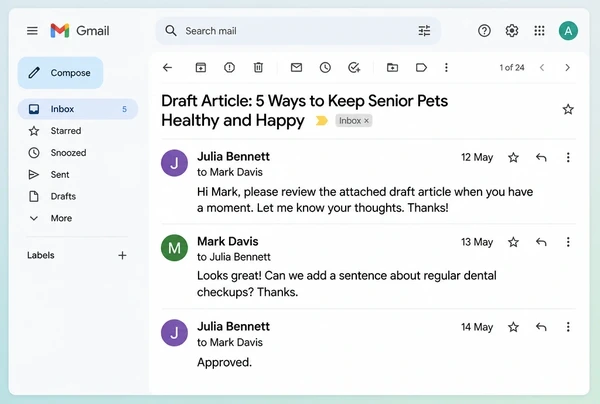The image size is (600, 404).
Task: Remove the Inbox label with x
Action: pos(366,121)
